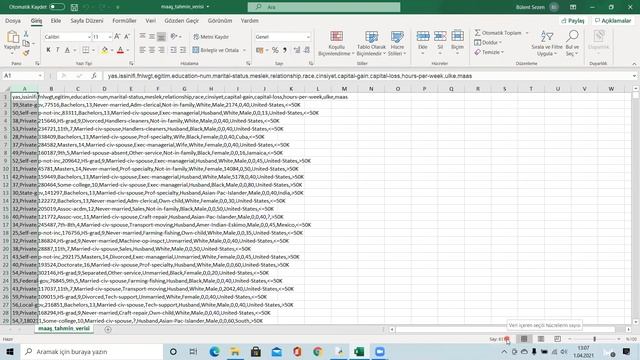Toggle italic formatting T button
This screenshot has height=360, width=640.
coord(58,50)
